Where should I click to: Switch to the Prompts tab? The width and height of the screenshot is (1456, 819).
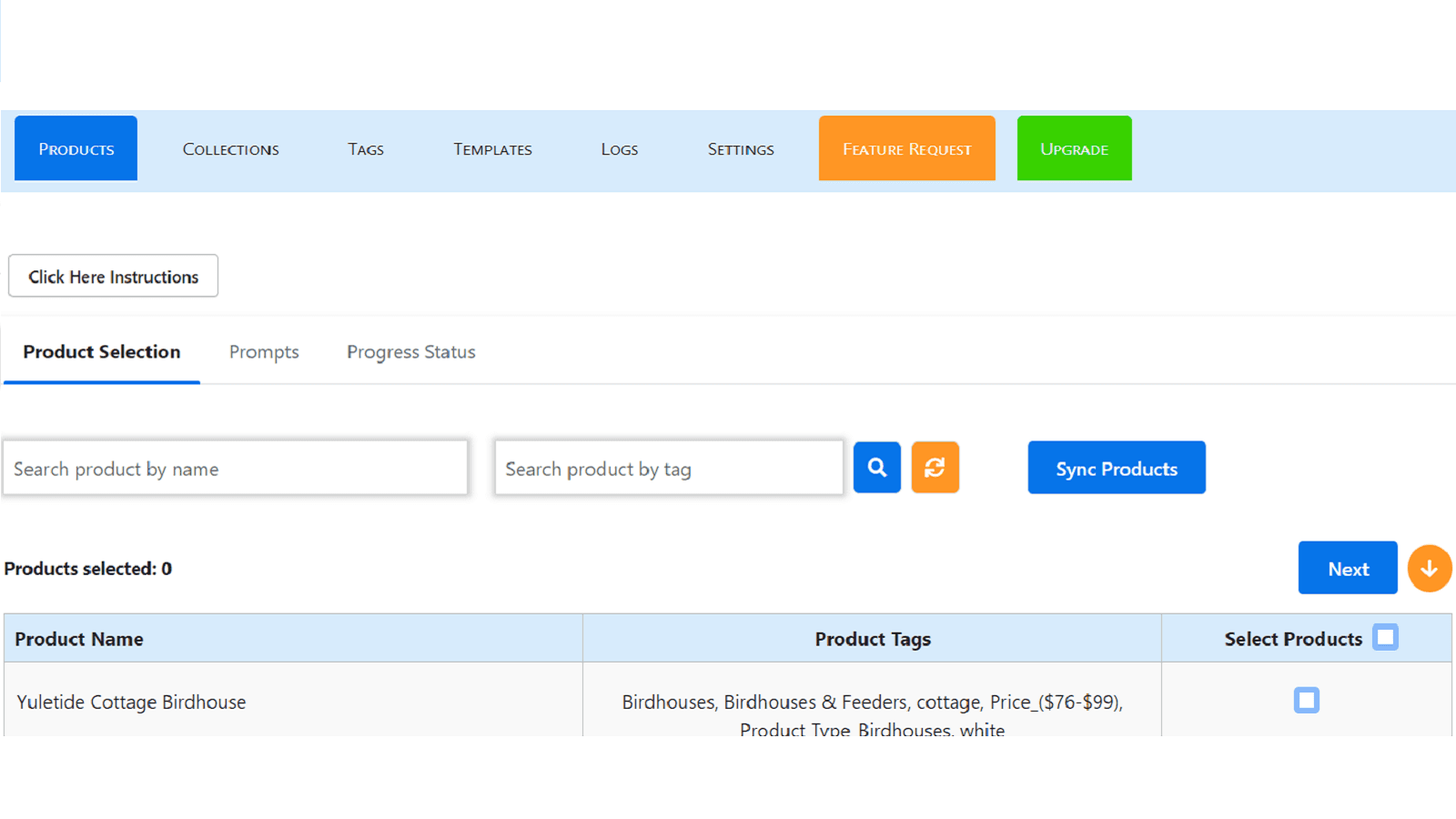click(264, 351)
